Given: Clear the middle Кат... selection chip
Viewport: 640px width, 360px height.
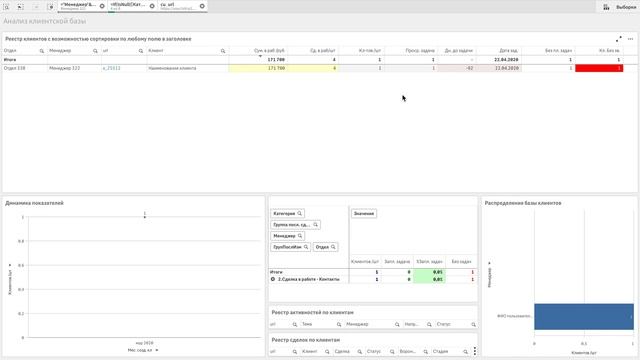Looking at the screenshot, I should click(x=152, y=6).
